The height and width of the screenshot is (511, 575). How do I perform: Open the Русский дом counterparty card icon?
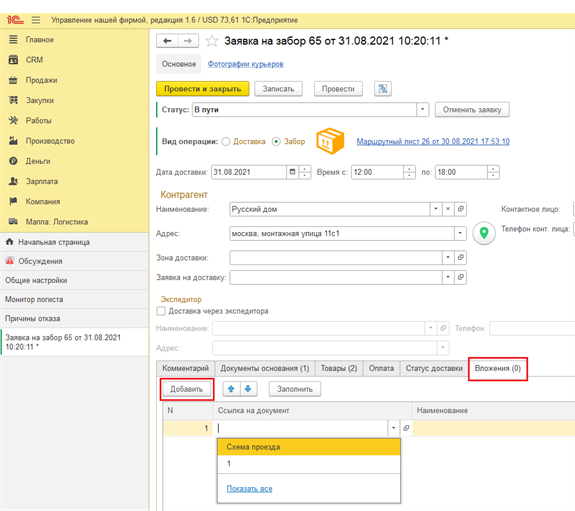coord(461,209)
